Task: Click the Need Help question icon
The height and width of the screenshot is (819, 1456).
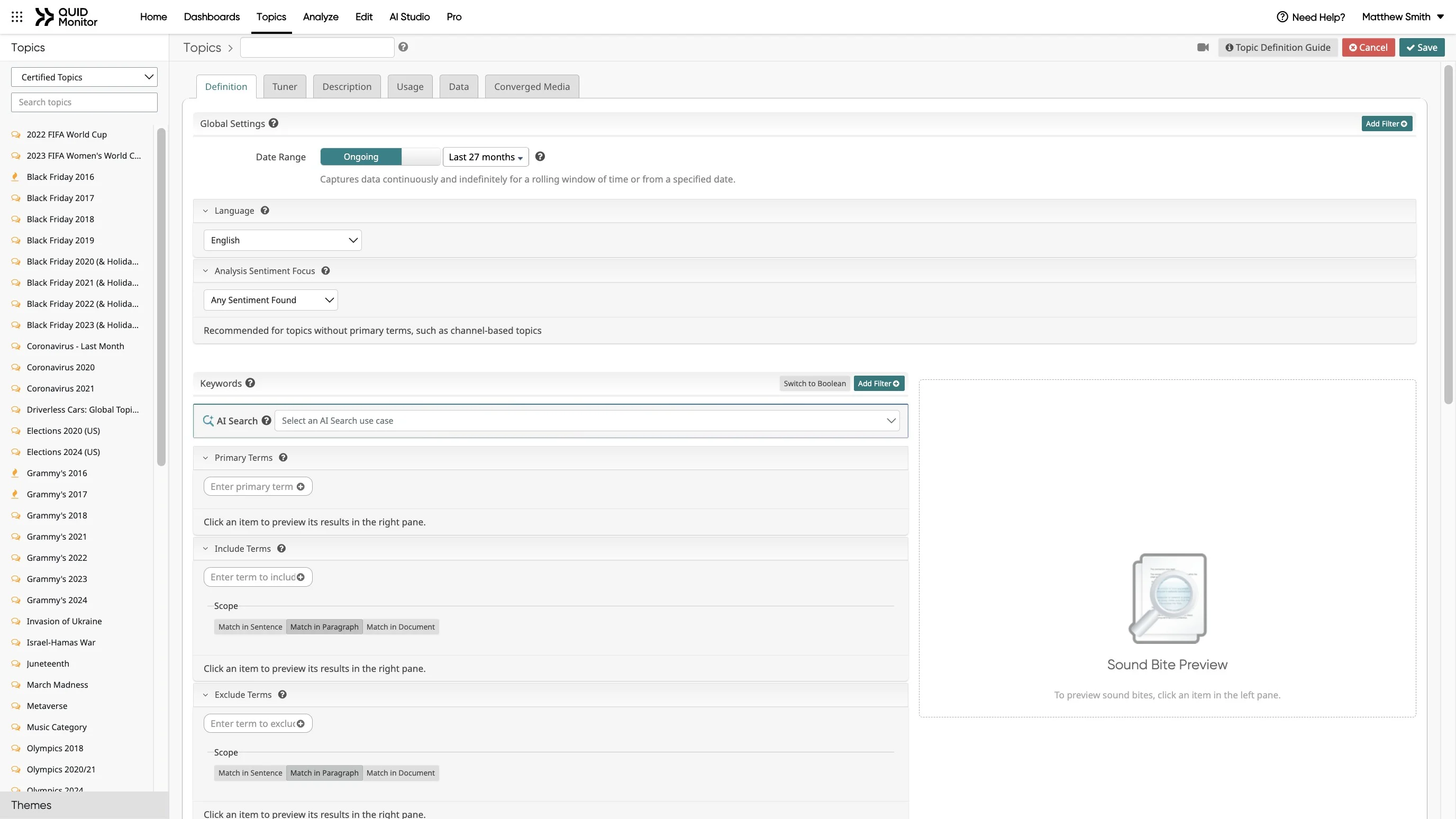Action: [1282, 17]
